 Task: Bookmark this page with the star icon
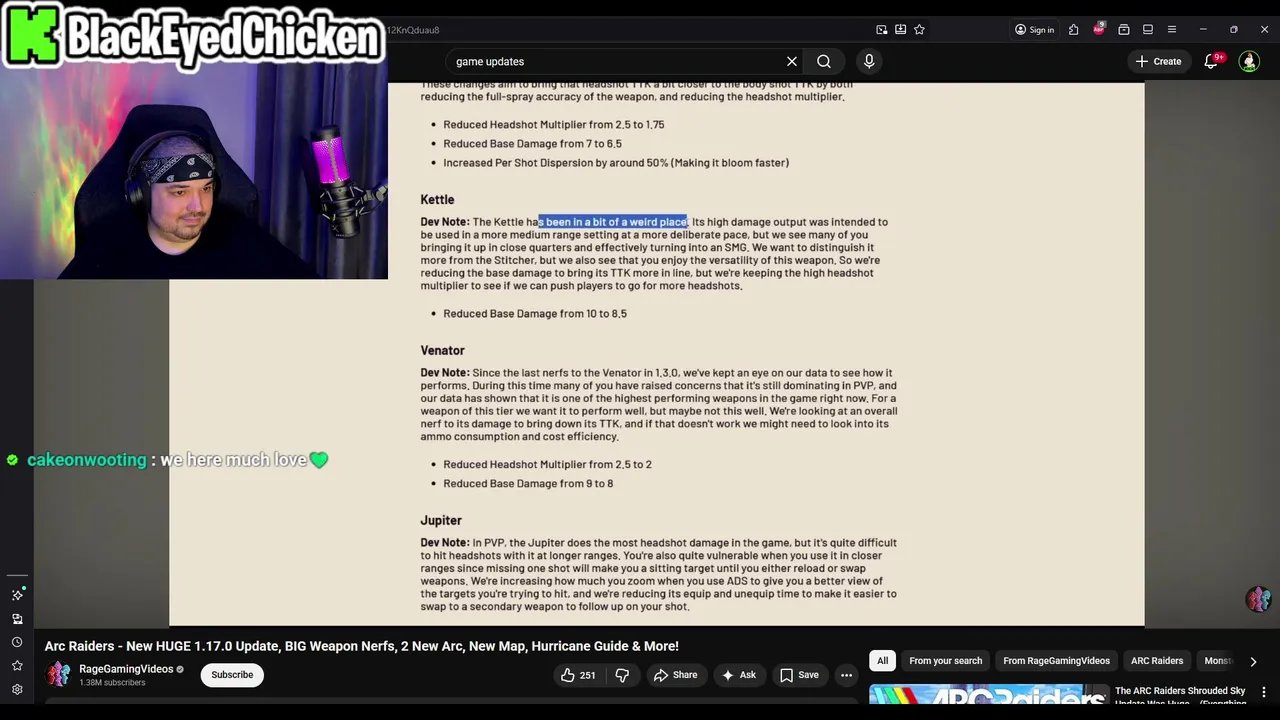tap(919, 30)
